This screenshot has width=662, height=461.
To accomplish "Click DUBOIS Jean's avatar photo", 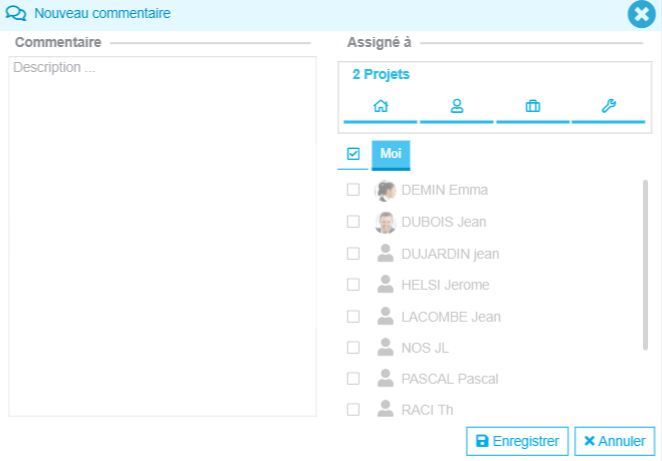I will coord(385,222).
